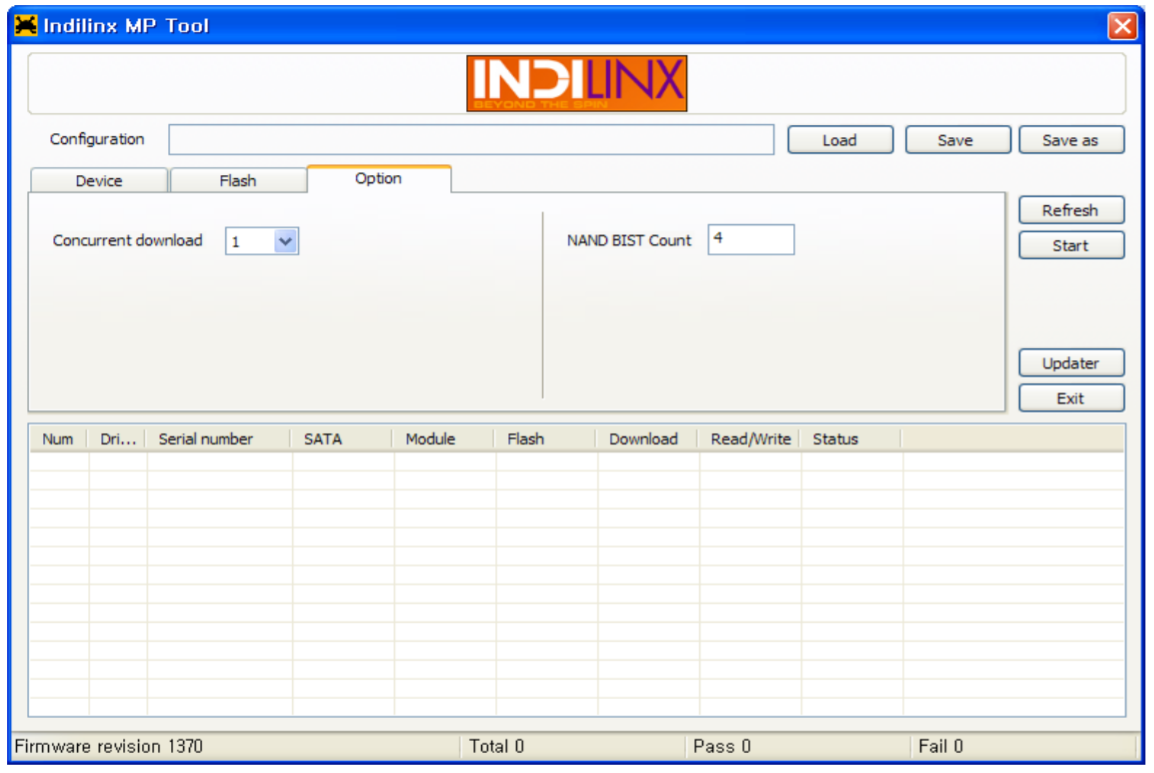Click the Fail 0 status bar entry
This screenshot has height=773, width=1154.
[x=941, y=746]
